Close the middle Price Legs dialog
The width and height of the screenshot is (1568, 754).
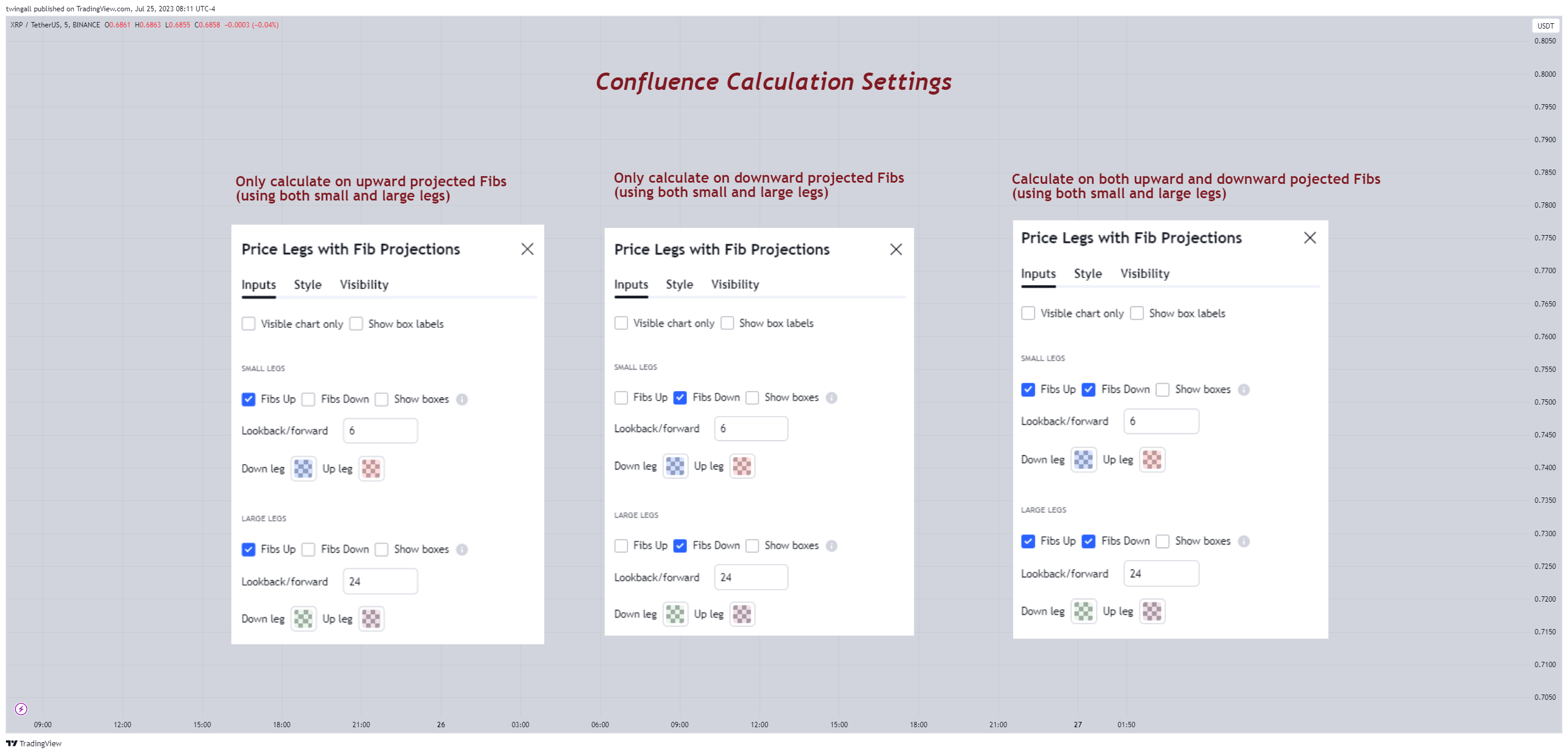coord(896,249)
